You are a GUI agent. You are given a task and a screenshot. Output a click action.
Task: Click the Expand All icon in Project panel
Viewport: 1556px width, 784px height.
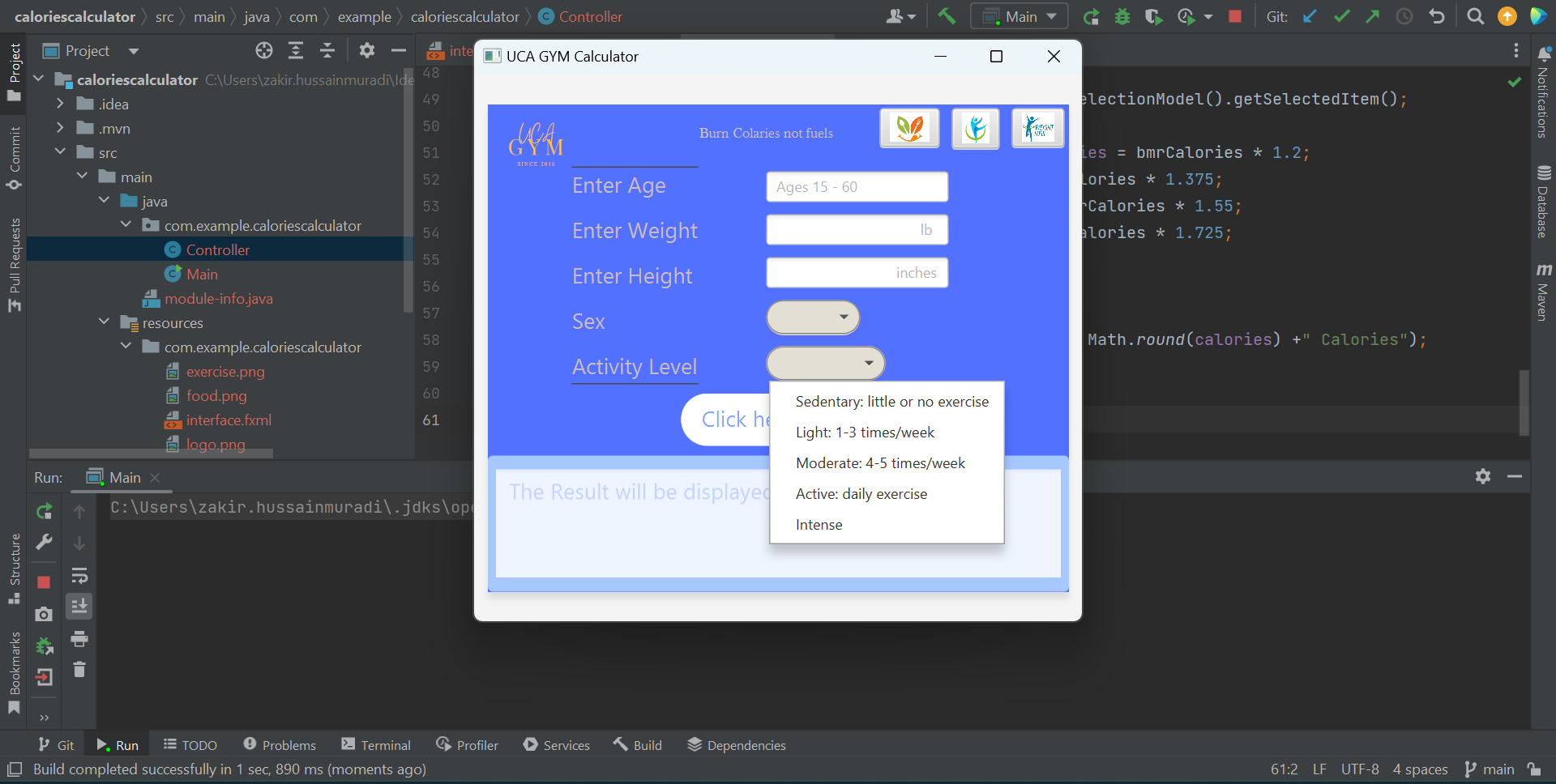click(x=296, y=51)
